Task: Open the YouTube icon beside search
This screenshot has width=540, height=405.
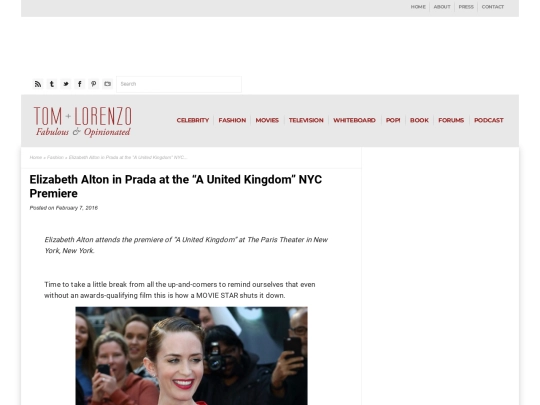Action: [x=107, y=84]
